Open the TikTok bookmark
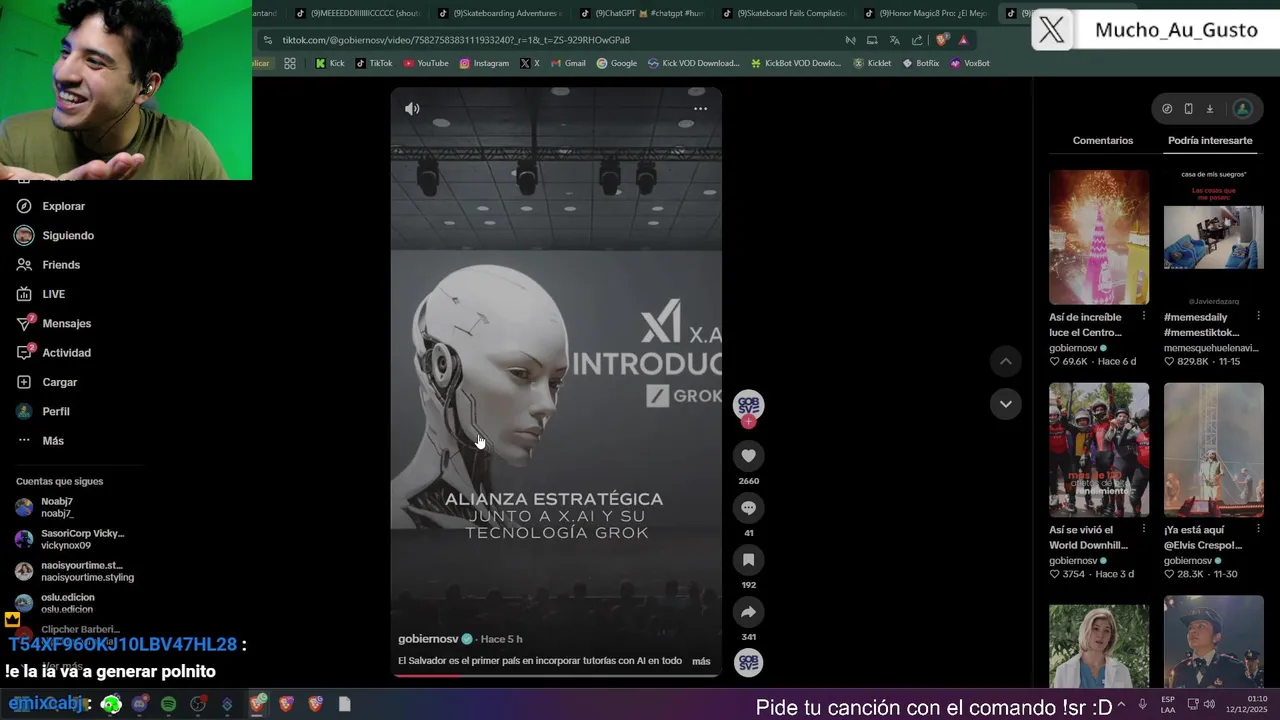This screenshot has height=720, width=1280. pyautogui.click(x=374, y=63)
